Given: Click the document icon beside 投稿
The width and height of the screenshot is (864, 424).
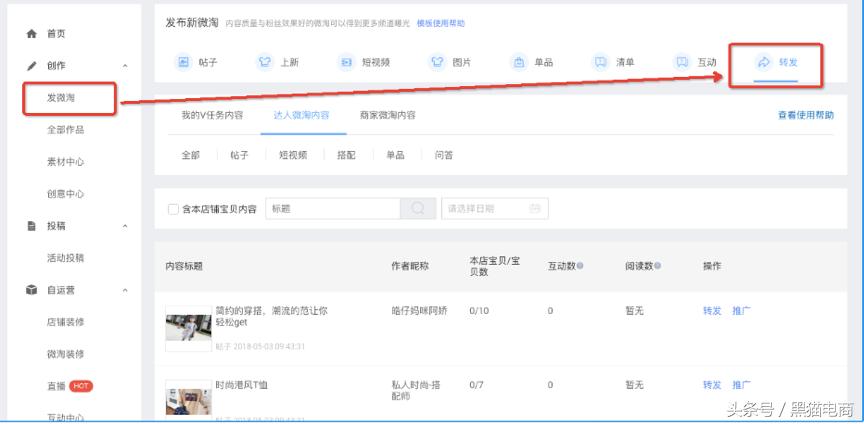Looking at the screenshot, I should point(31,226).
